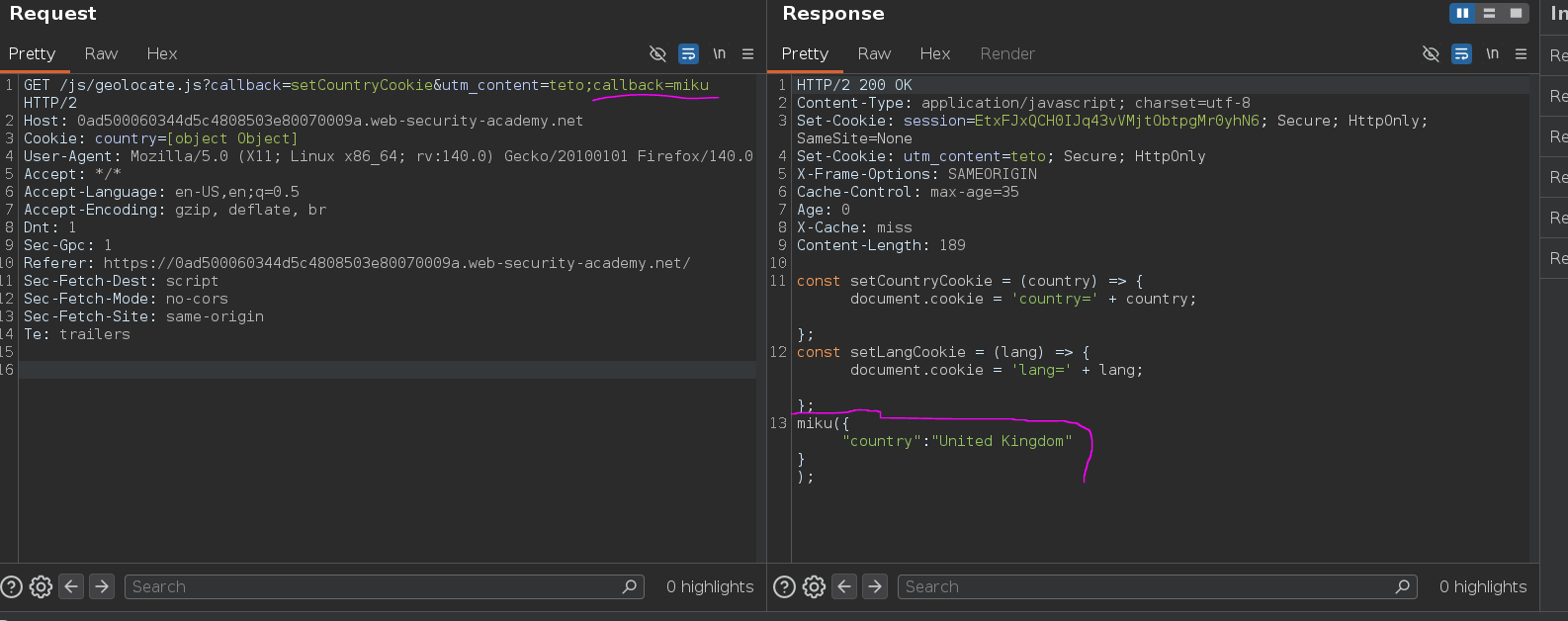Open Response Hex tab
This screenshot has height=621, width=1568.
935,53
